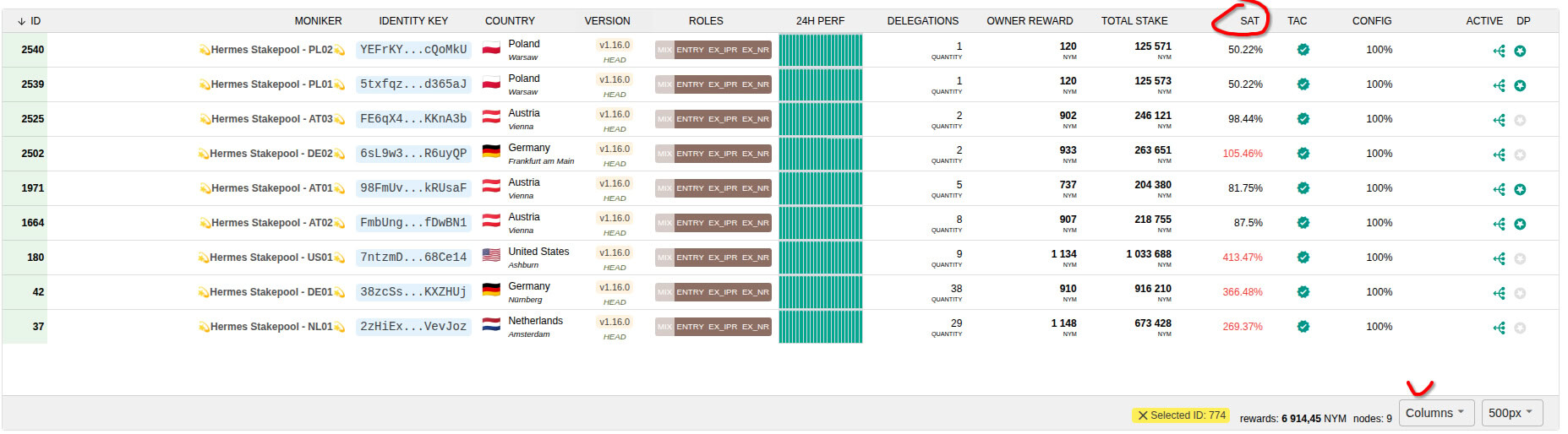This screenshot has height=434, width=1568.
Task: Toggle the green DP star for AT01 row
Action: (x=1520, y=190)
